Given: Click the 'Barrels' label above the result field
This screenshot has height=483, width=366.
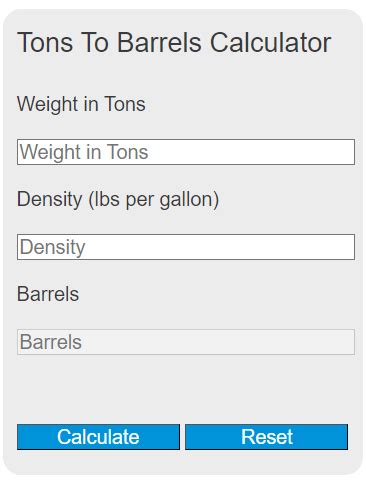Looking at the screenshot, I should (x=48, y=294).
